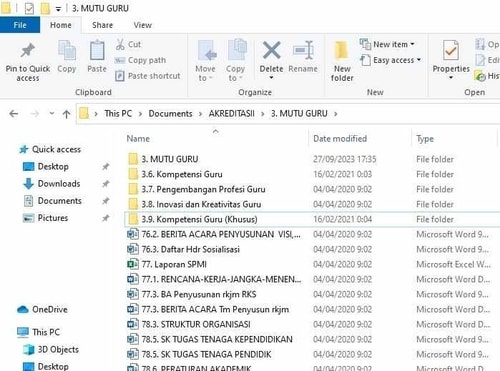Expand the Easy access dropdown
This screenshot has width=500, height=371.
tap(391, 60)
